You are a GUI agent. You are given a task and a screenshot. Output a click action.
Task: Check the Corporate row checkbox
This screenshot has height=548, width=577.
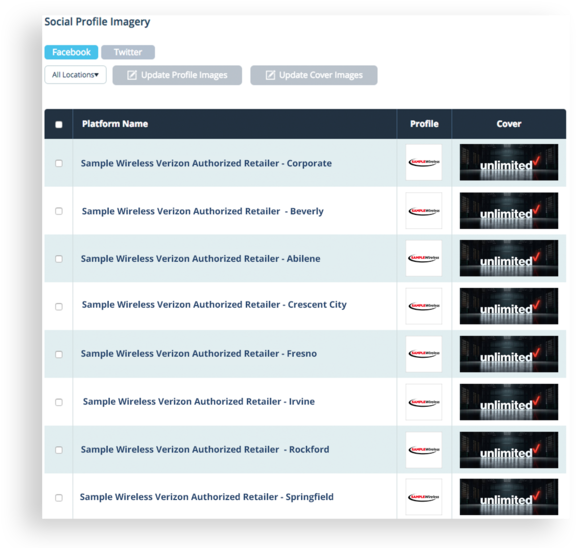(x=59, y=163)
